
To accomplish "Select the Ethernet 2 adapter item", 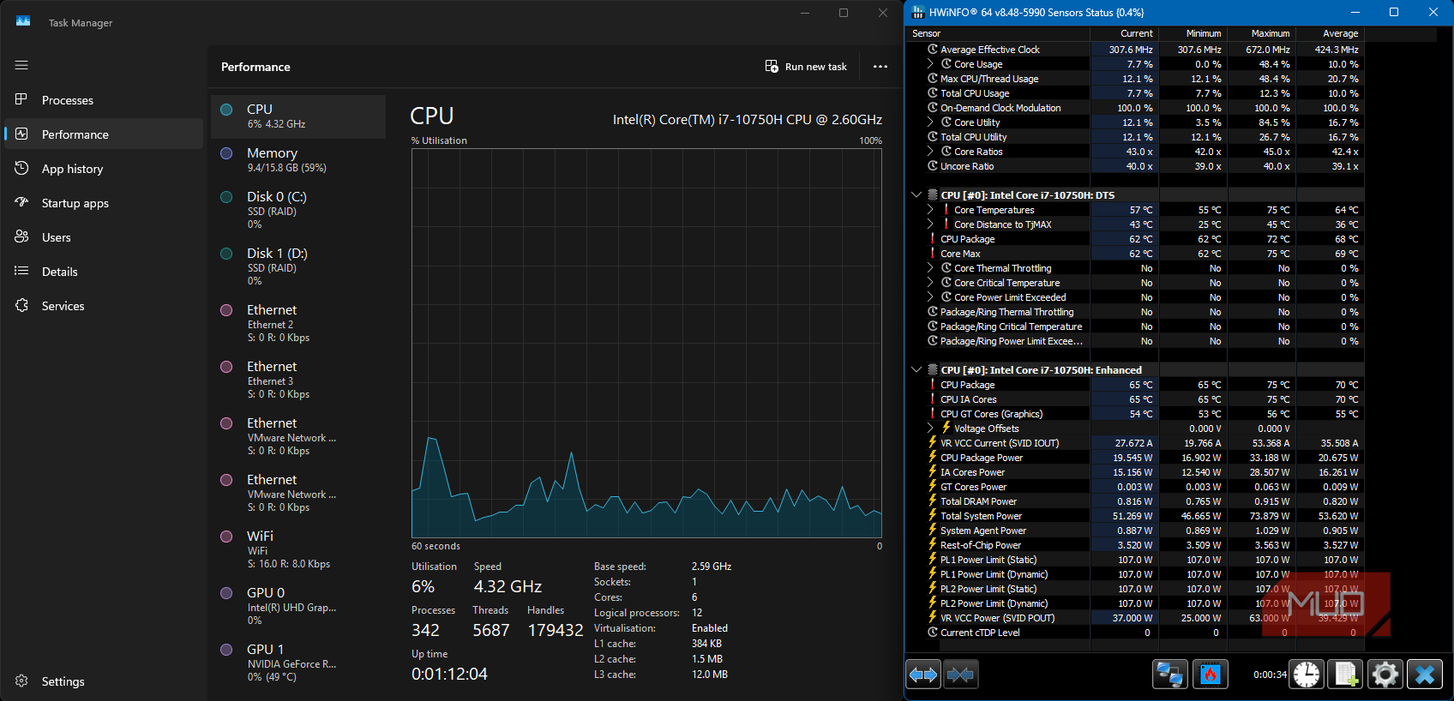I will tap(298, 323).
